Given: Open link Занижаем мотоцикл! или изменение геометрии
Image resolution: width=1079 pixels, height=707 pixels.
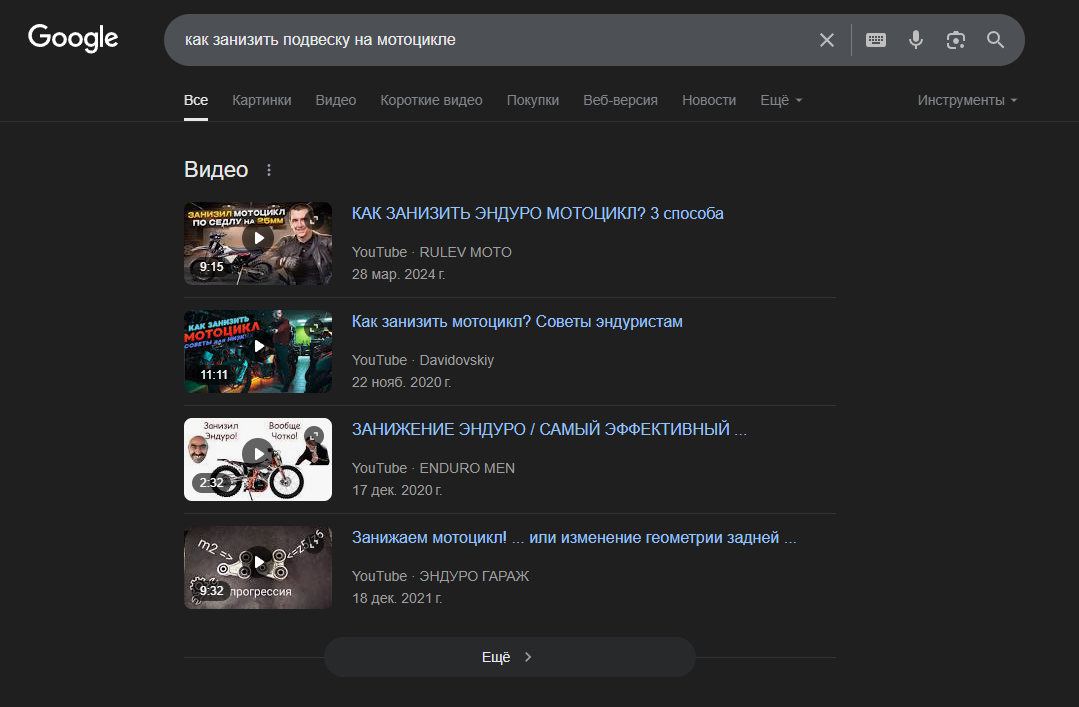Looking at the screenshot, I should (x=574, y=538).
